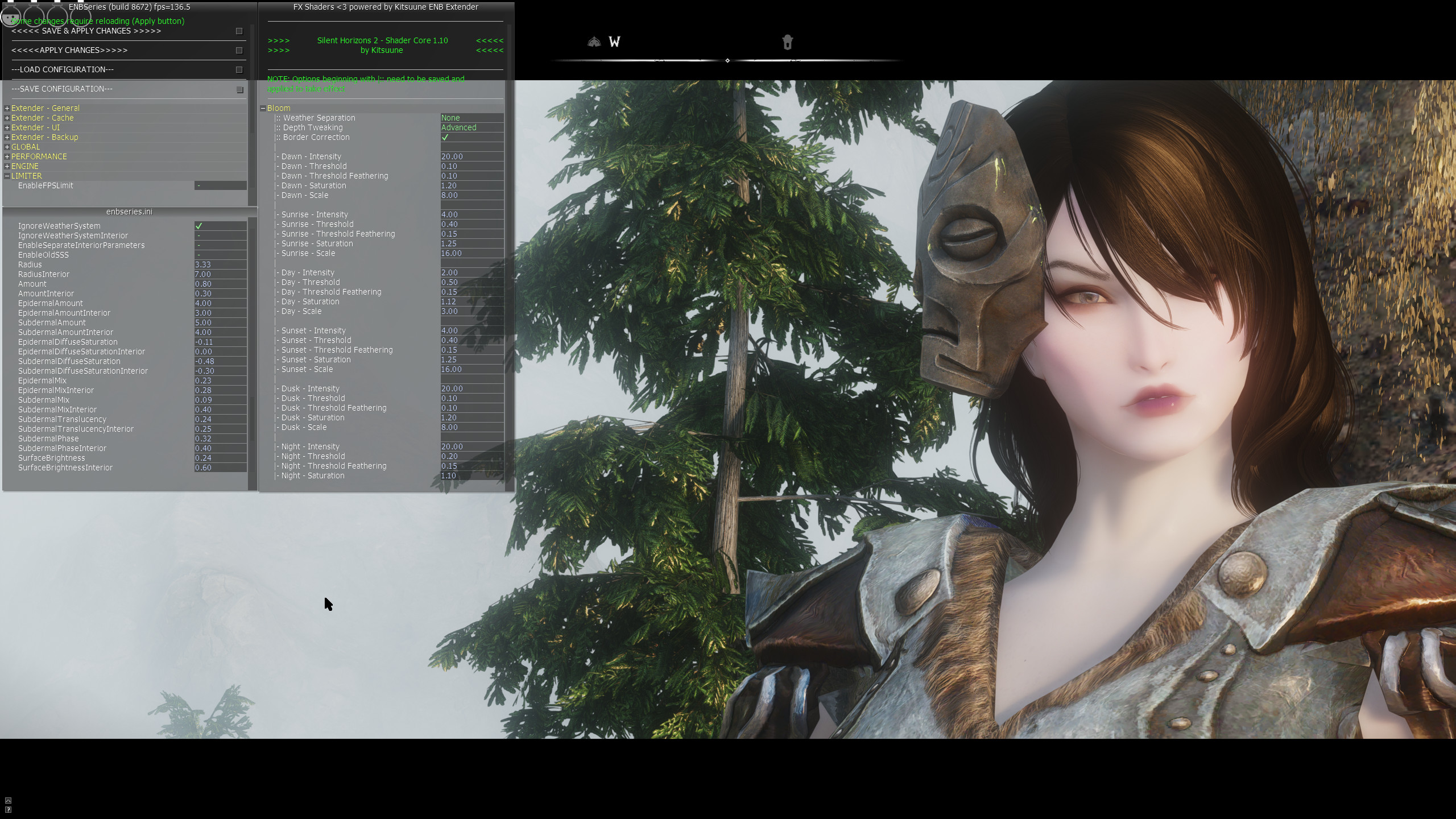Click the question mark help icon
The image size is (1456, 819).
[8, 809]
